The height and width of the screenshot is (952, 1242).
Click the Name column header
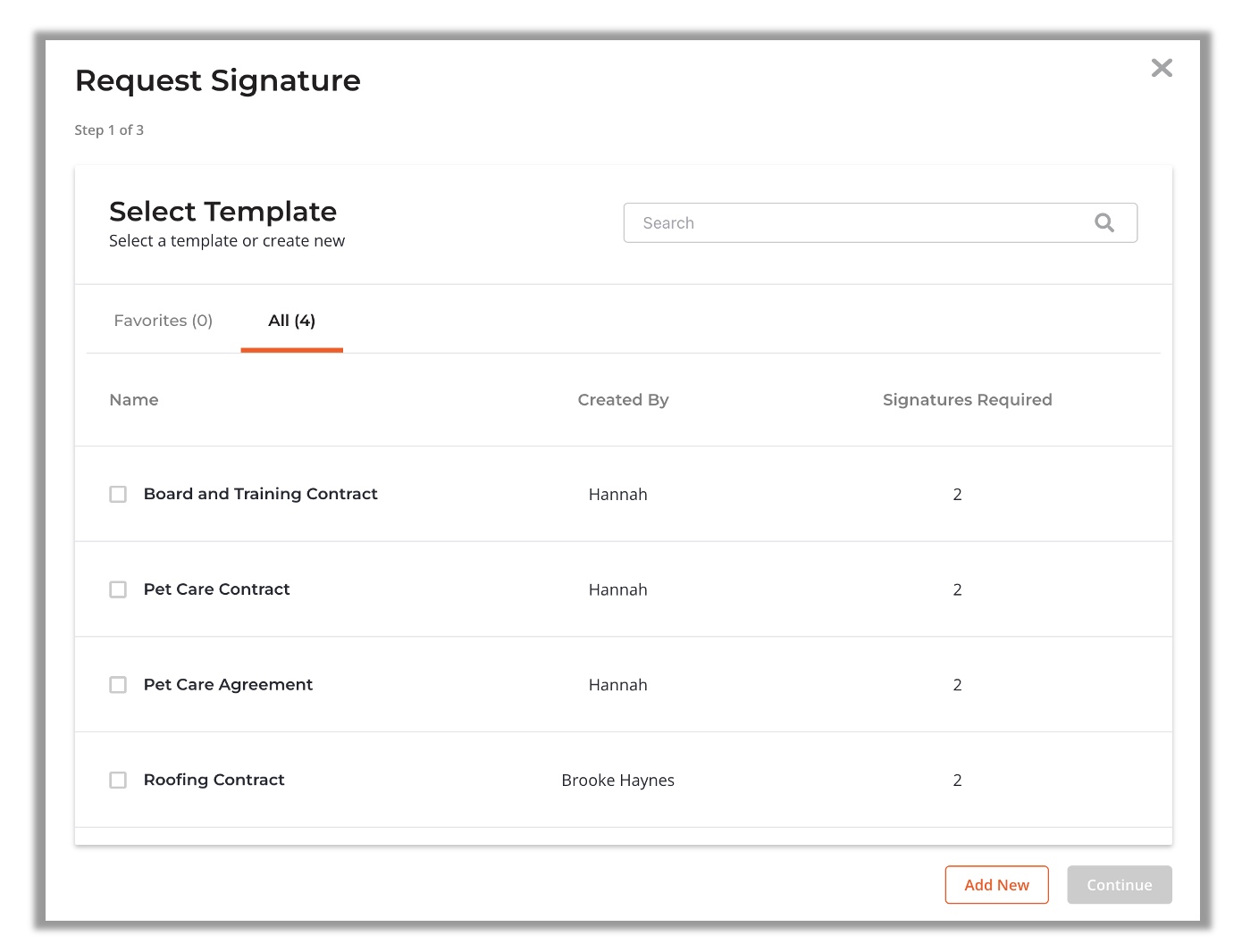(134, 400)
